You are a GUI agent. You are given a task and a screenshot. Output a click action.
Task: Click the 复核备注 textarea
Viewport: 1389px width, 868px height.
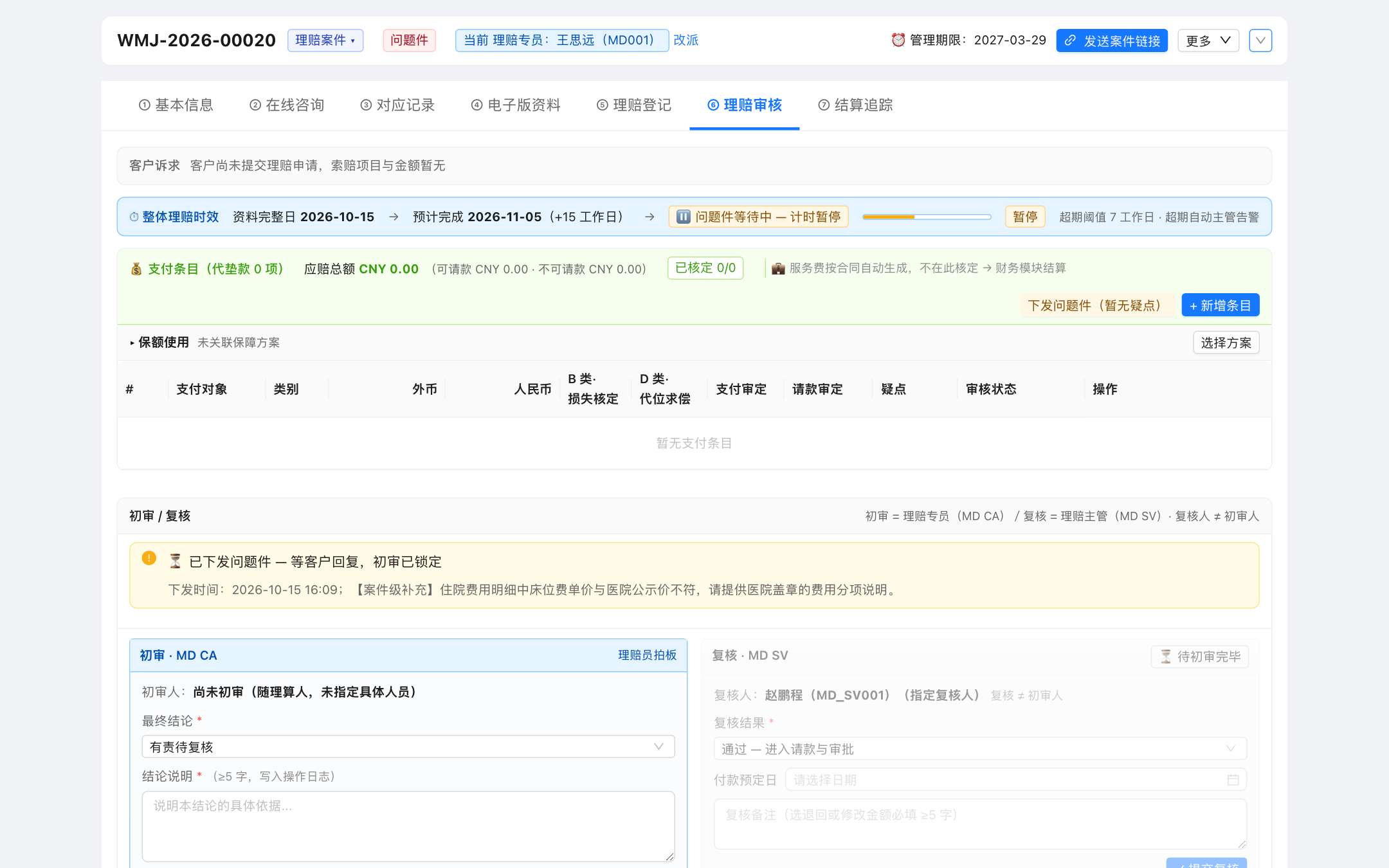click(980, 824)
